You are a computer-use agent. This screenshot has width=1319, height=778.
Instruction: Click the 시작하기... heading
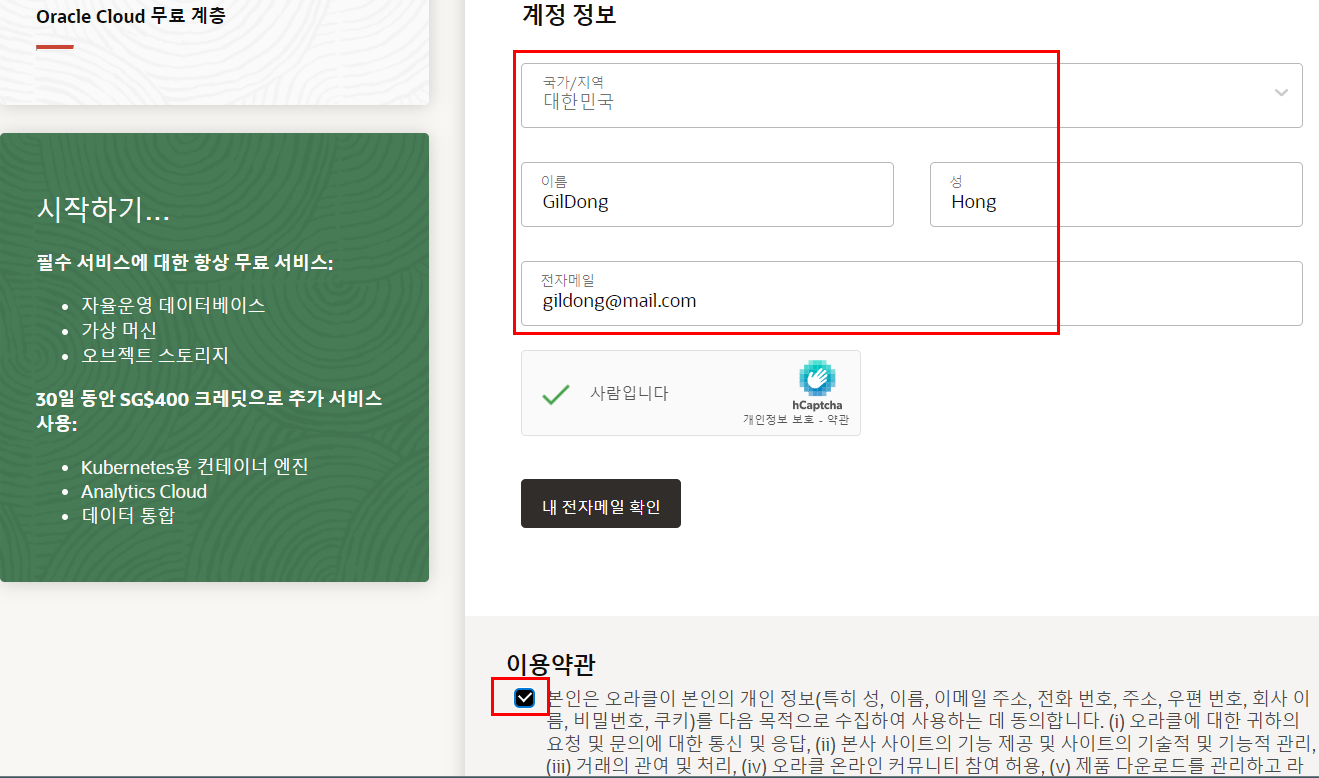pyautogui.click(x=103, y=209)
